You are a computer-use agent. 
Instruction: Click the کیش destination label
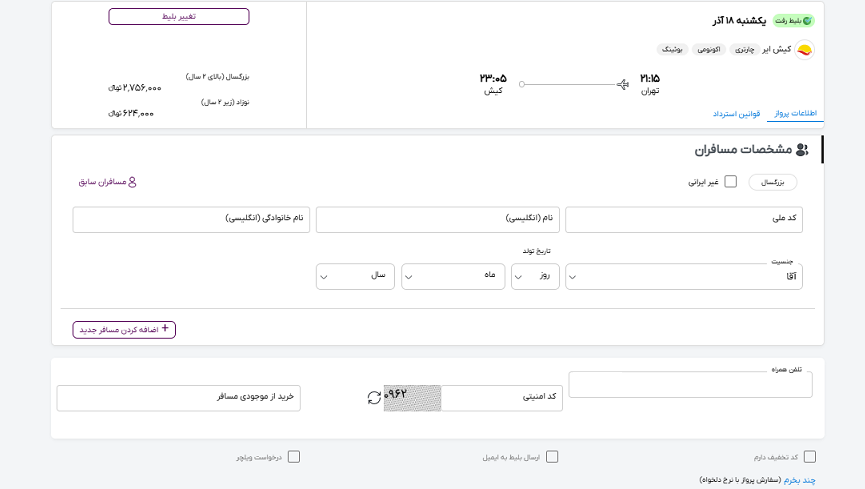coord(493,91)
